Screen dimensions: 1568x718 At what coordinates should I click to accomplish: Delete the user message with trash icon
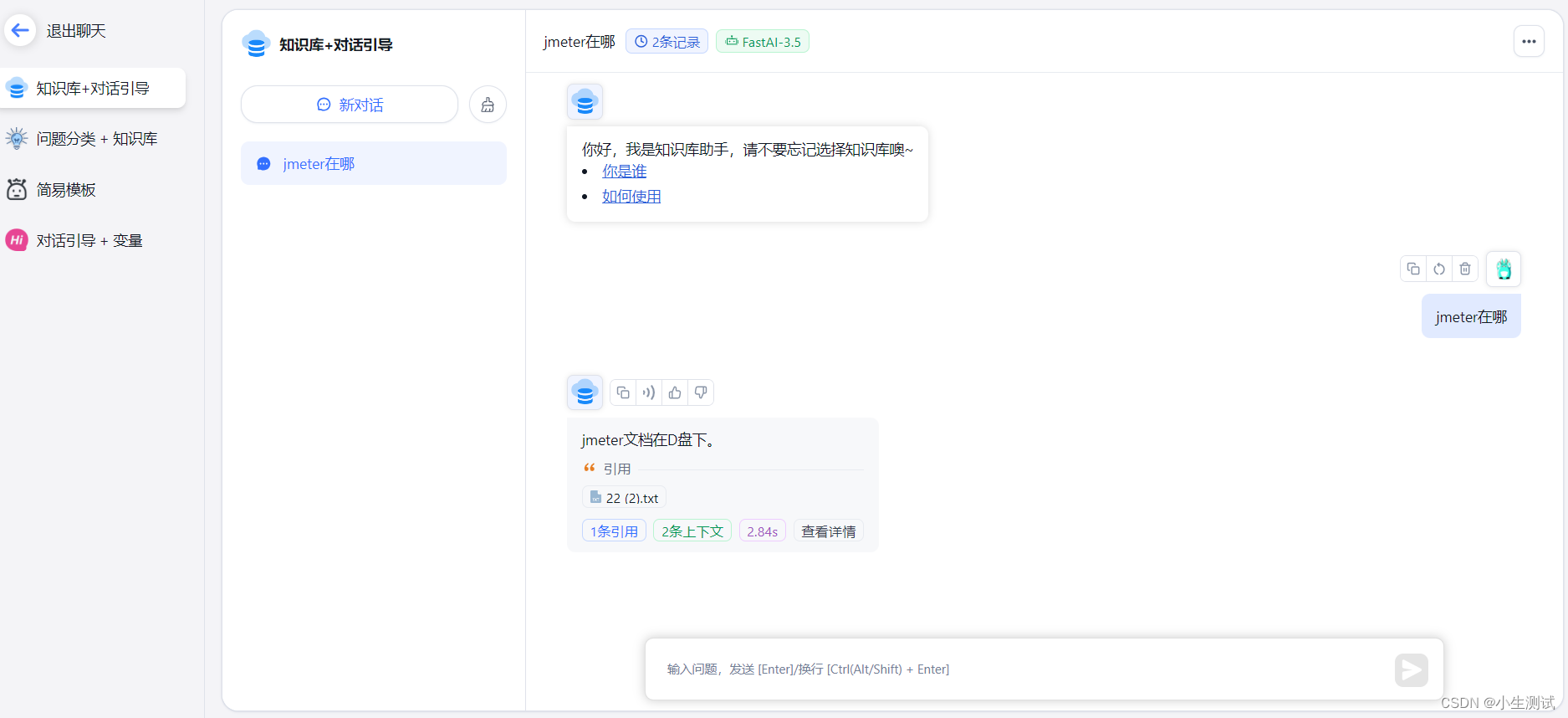(x=1465, y=269)
